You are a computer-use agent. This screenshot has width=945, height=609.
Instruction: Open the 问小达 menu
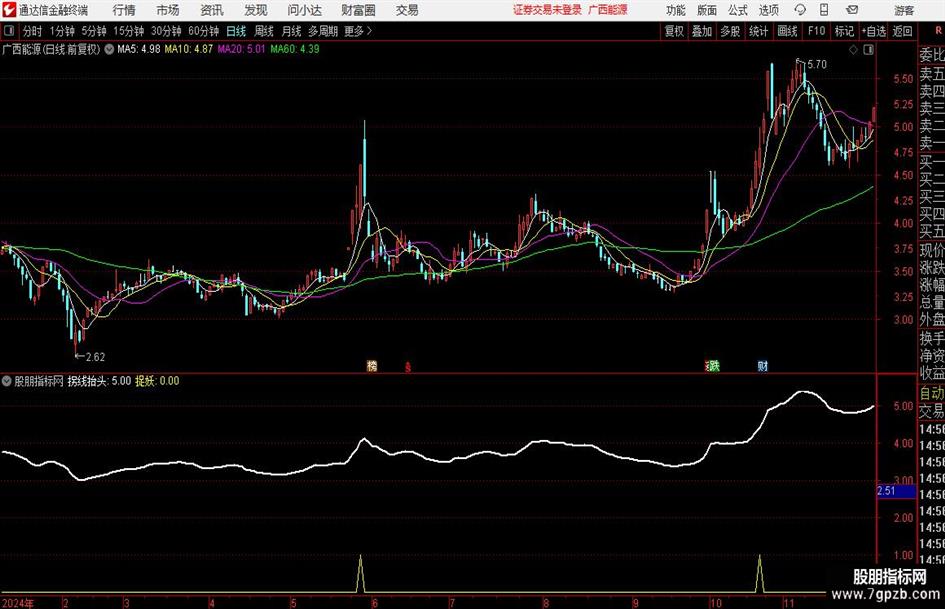click(x=304, y=10)
